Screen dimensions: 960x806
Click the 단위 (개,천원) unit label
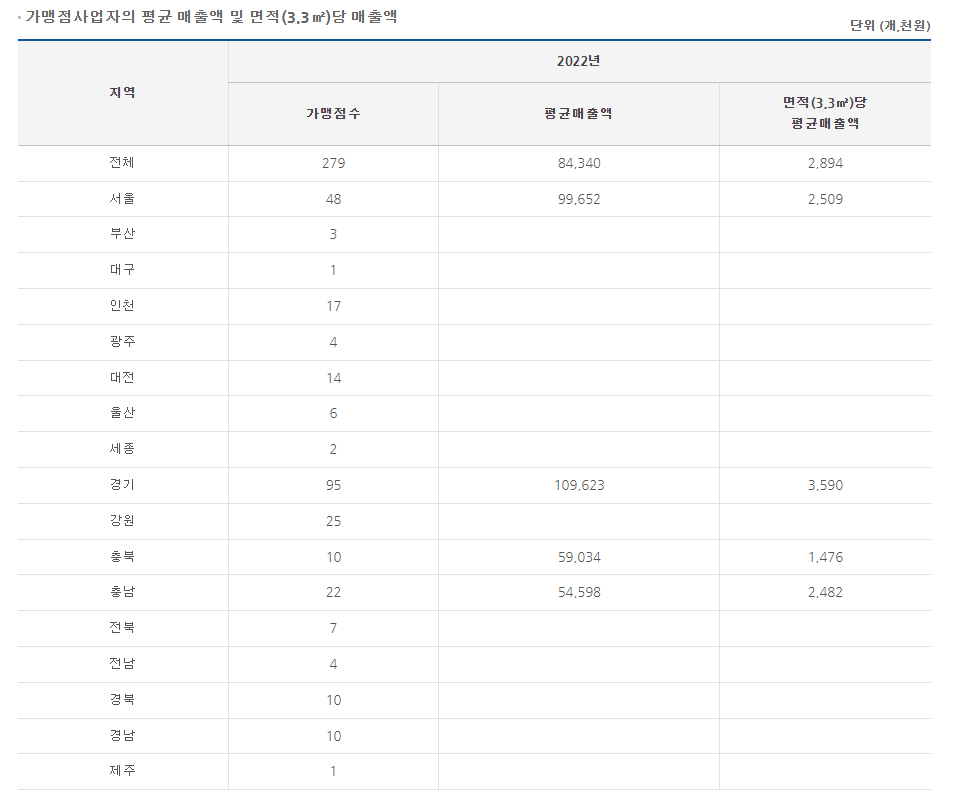point(889,25)
